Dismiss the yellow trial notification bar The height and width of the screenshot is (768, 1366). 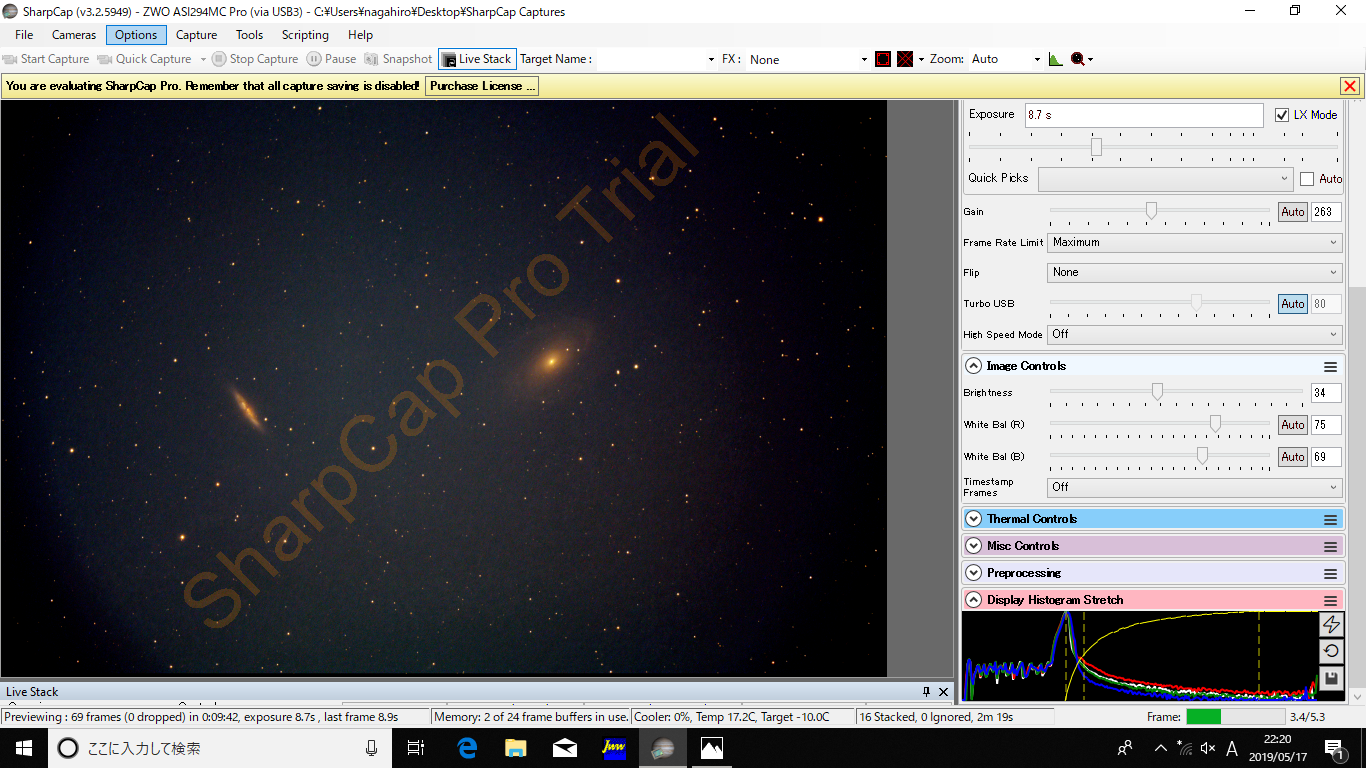1350,86
